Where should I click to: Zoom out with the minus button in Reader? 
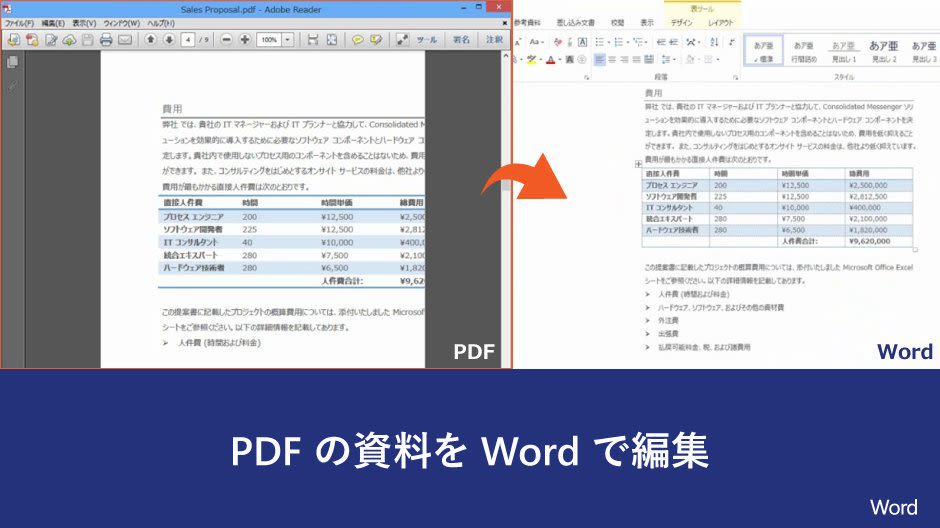[227, 40]
